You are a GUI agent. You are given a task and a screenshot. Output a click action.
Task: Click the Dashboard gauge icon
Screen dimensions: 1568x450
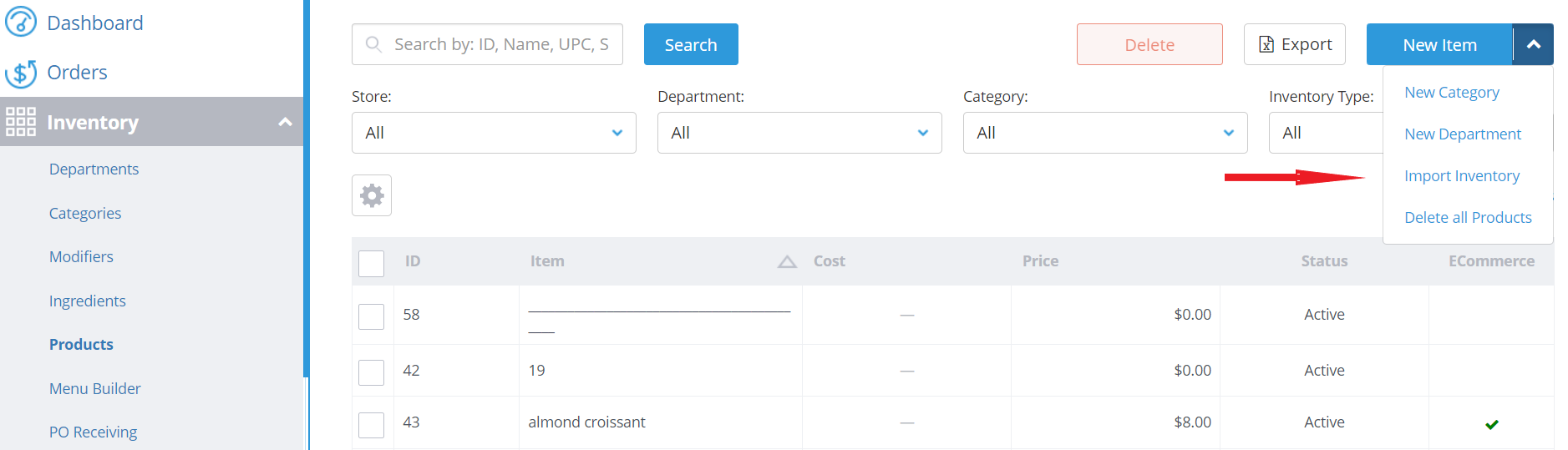coord(21,22)
